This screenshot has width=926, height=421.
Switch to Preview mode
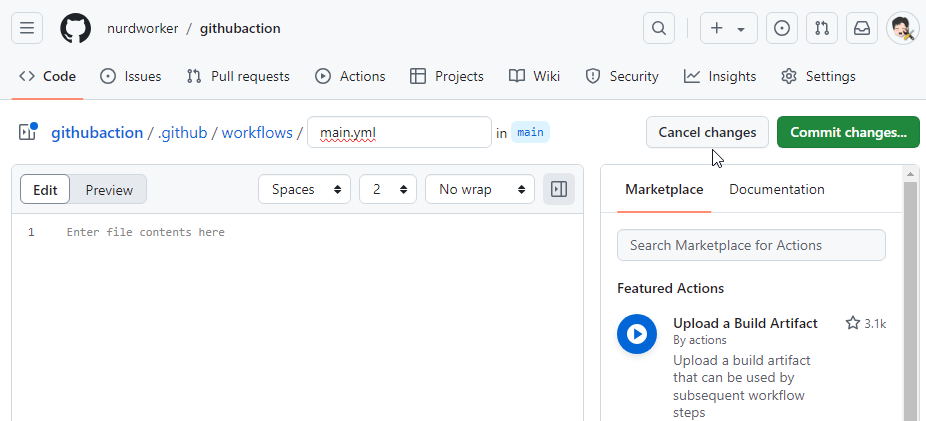(109, 190)
